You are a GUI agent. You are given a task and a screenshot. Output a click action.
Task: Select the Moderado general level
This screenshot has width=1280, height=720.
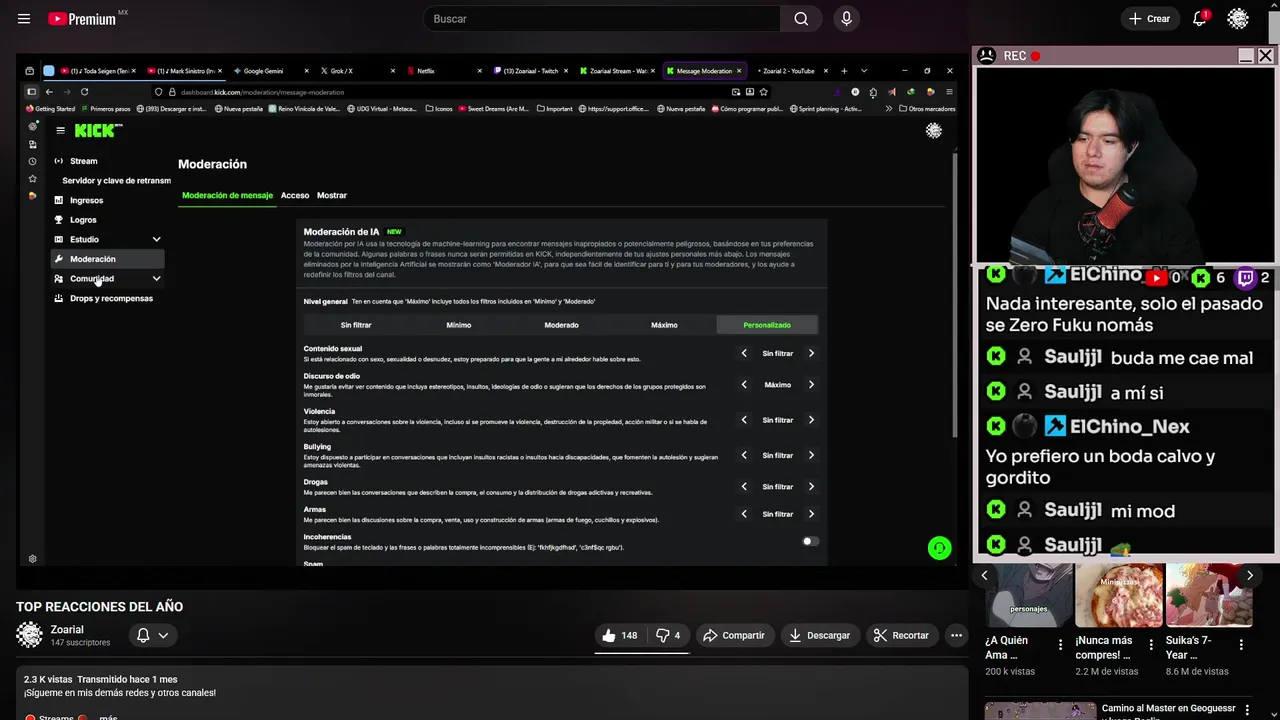561,325
